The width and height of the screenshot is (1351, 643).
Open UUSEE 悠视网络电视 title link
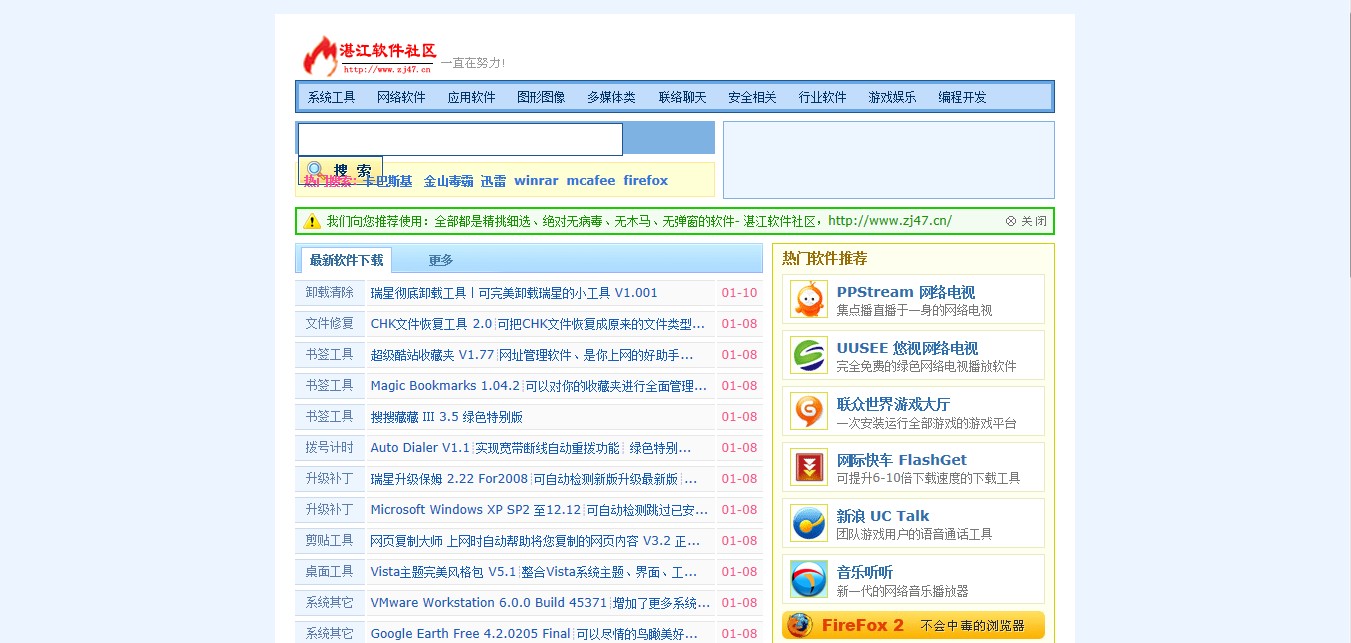pos(908,349)
